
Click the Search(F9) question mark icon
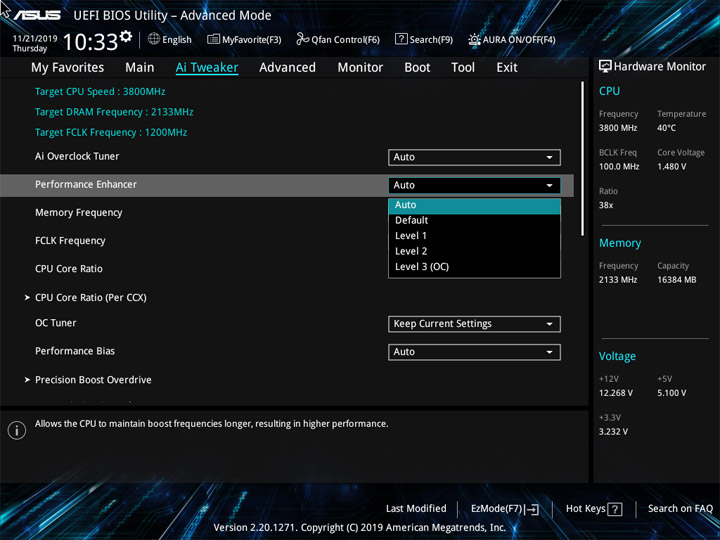click(401, 39)
